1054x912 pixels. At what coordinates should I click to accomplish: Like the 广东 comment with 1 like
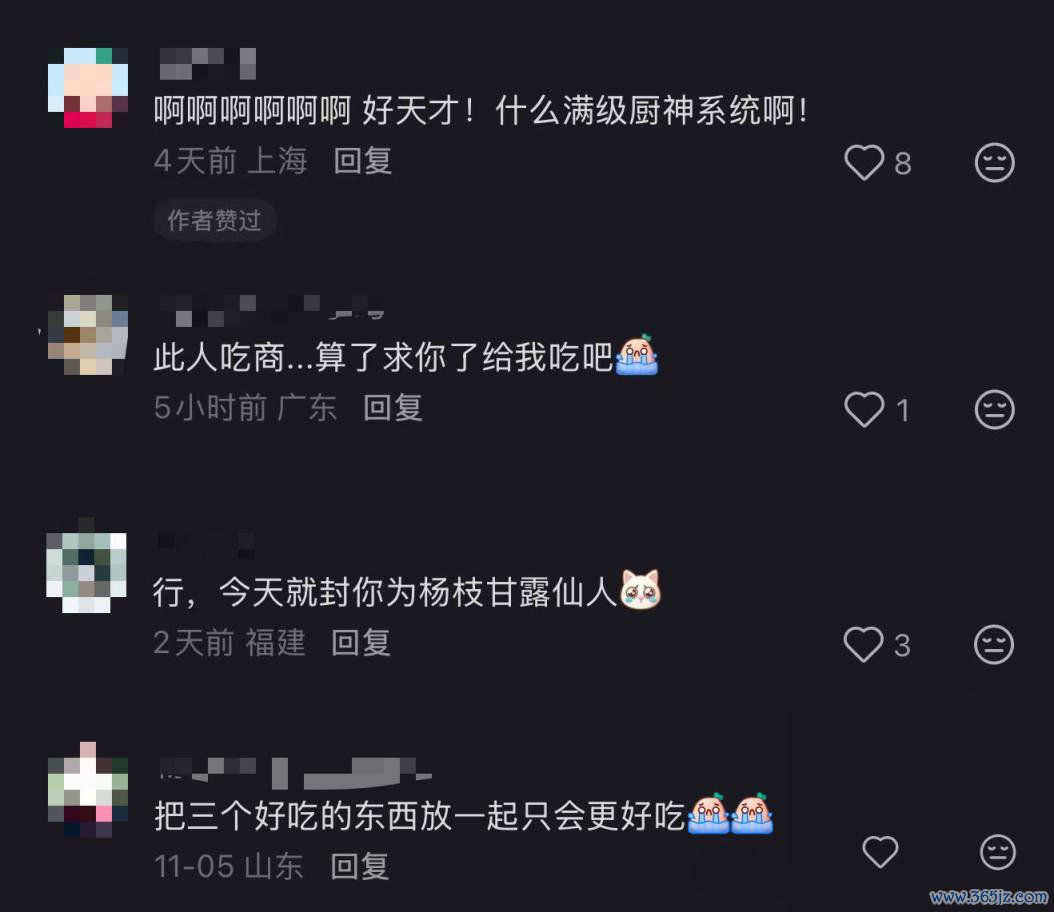(864, 409)
